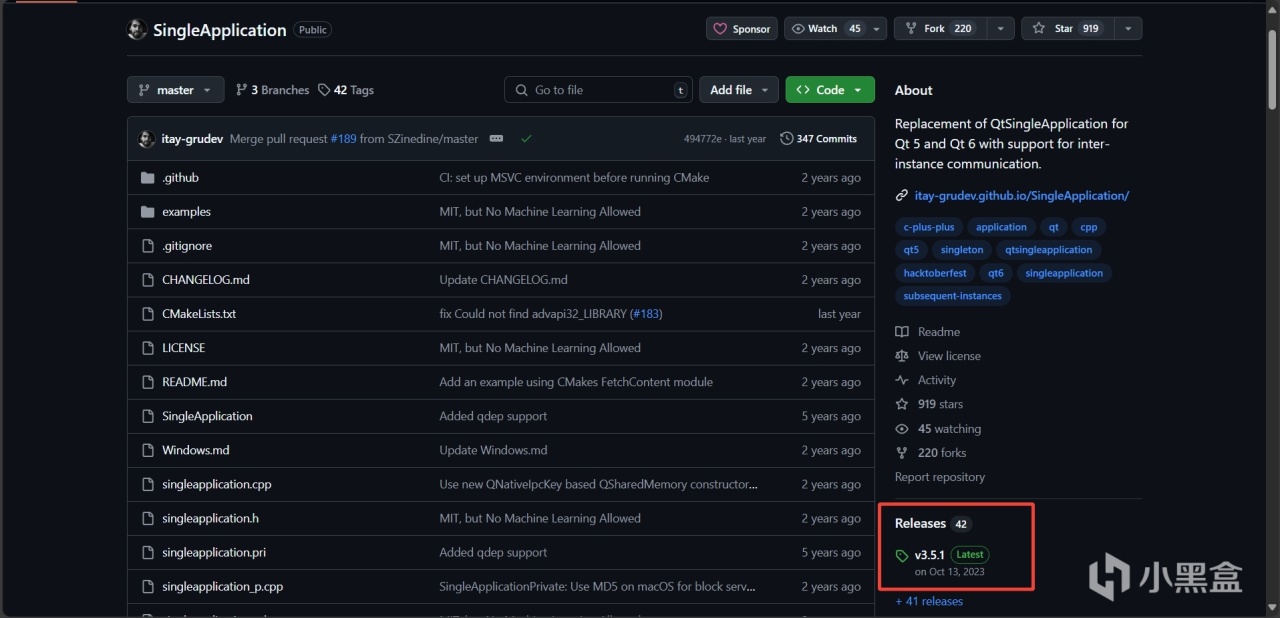Open View license link
Viewport: 1280px width, 618px height.
pos(938,356)
